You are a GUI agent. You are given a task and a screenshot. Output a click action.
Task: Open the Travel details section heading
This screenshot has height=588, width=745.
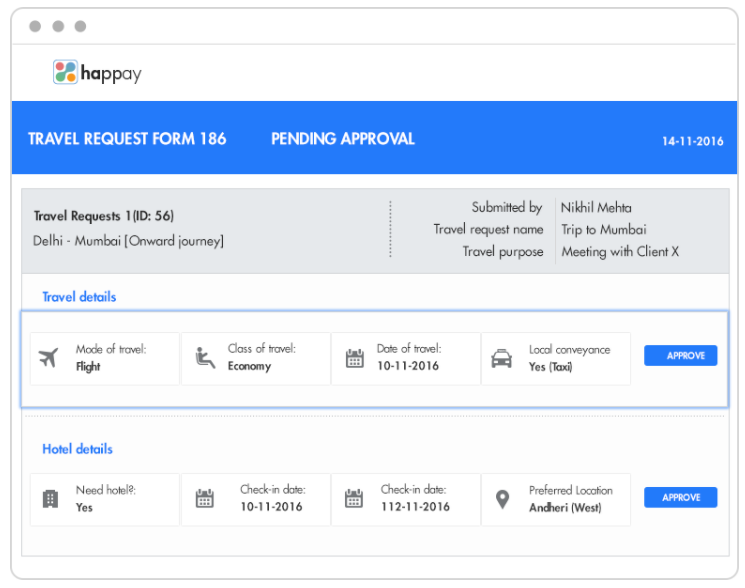click(79, 297)
